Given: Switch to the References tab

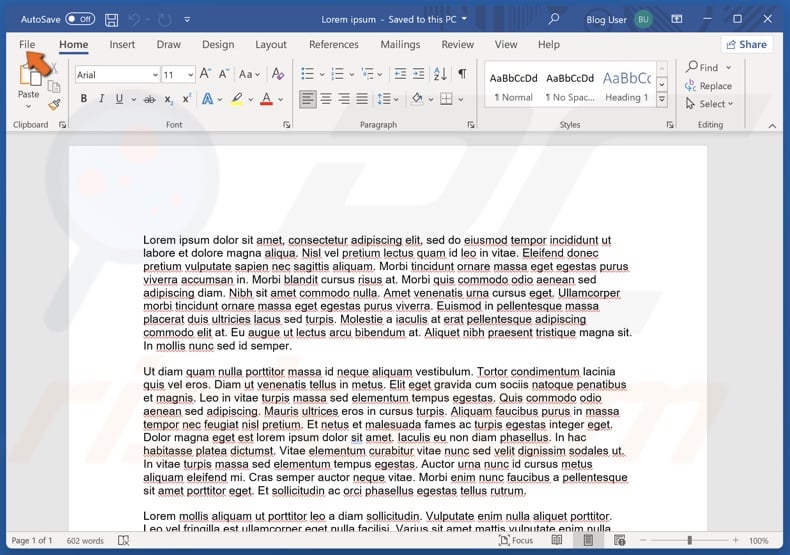Looking at the screenshot, I should pos(334,44).
